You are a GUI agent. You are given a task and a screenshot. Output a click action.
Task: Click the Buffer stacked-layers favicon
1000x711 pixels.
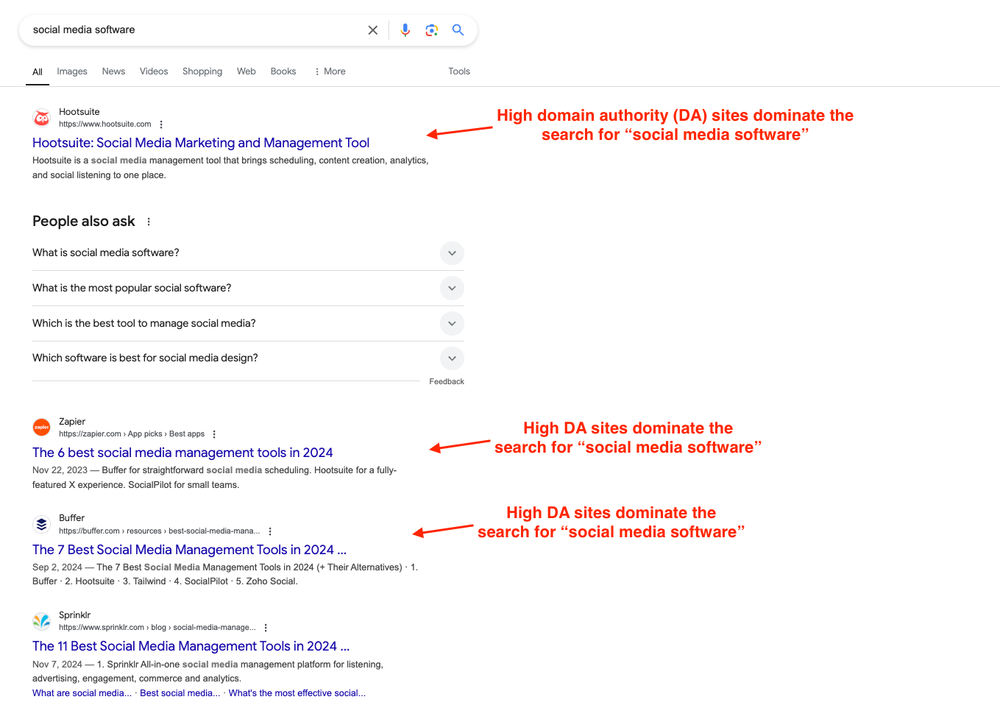[41, 524]
